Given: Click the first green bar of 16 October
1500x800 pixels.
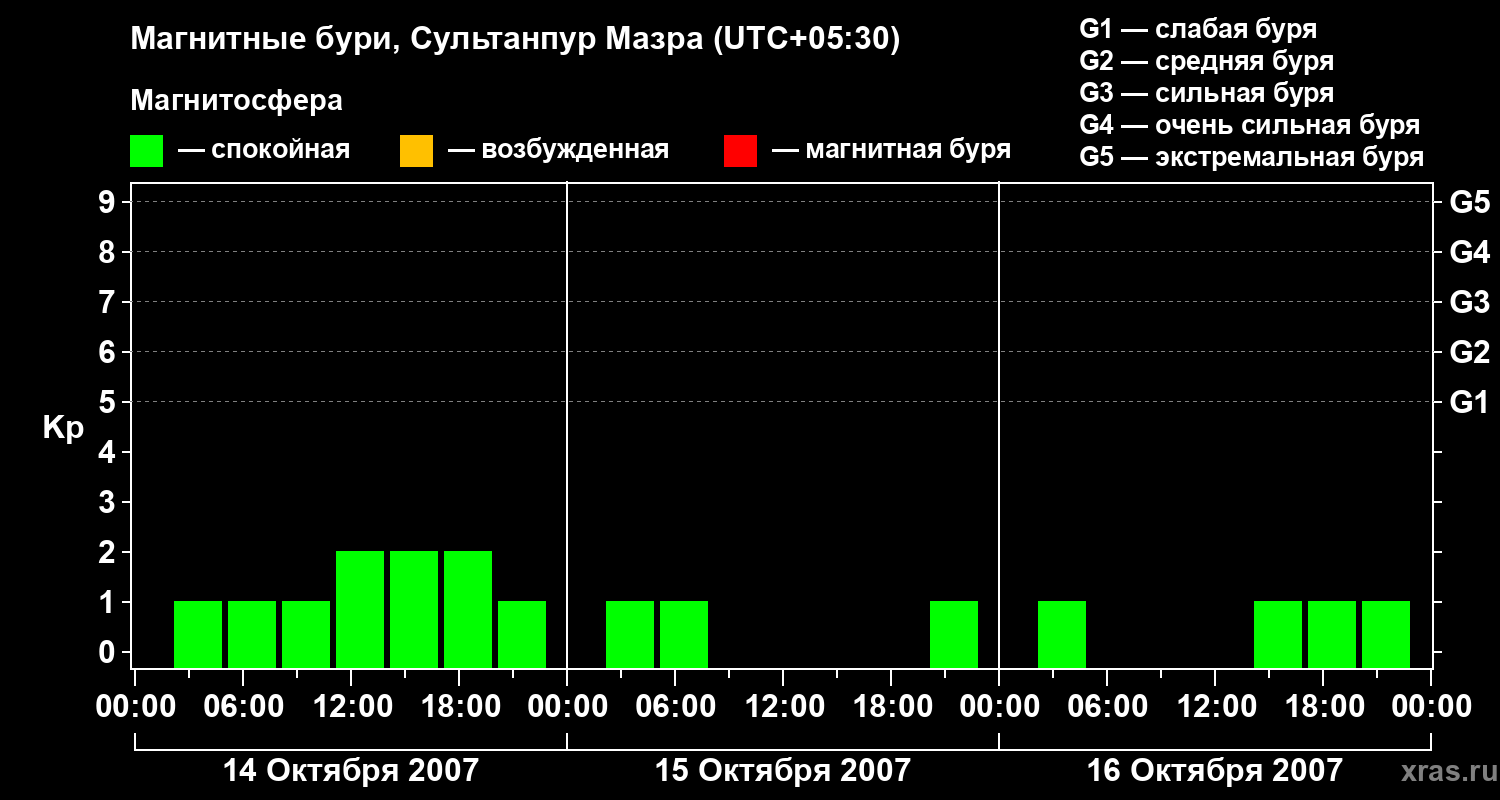Looking at the screenshot, I should [x=1062, y=634].
